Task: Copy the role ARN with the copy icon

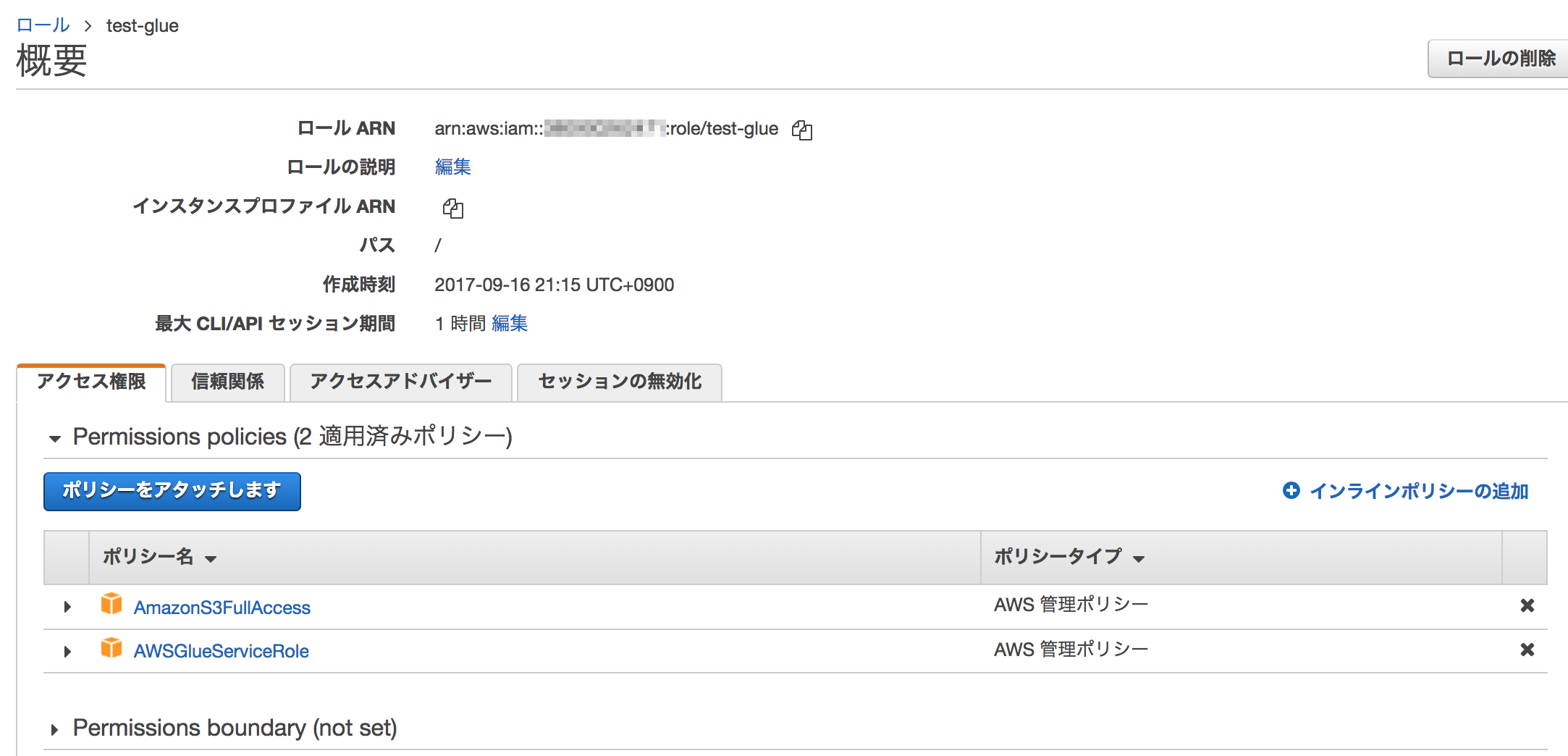Action: coord(802,130)
